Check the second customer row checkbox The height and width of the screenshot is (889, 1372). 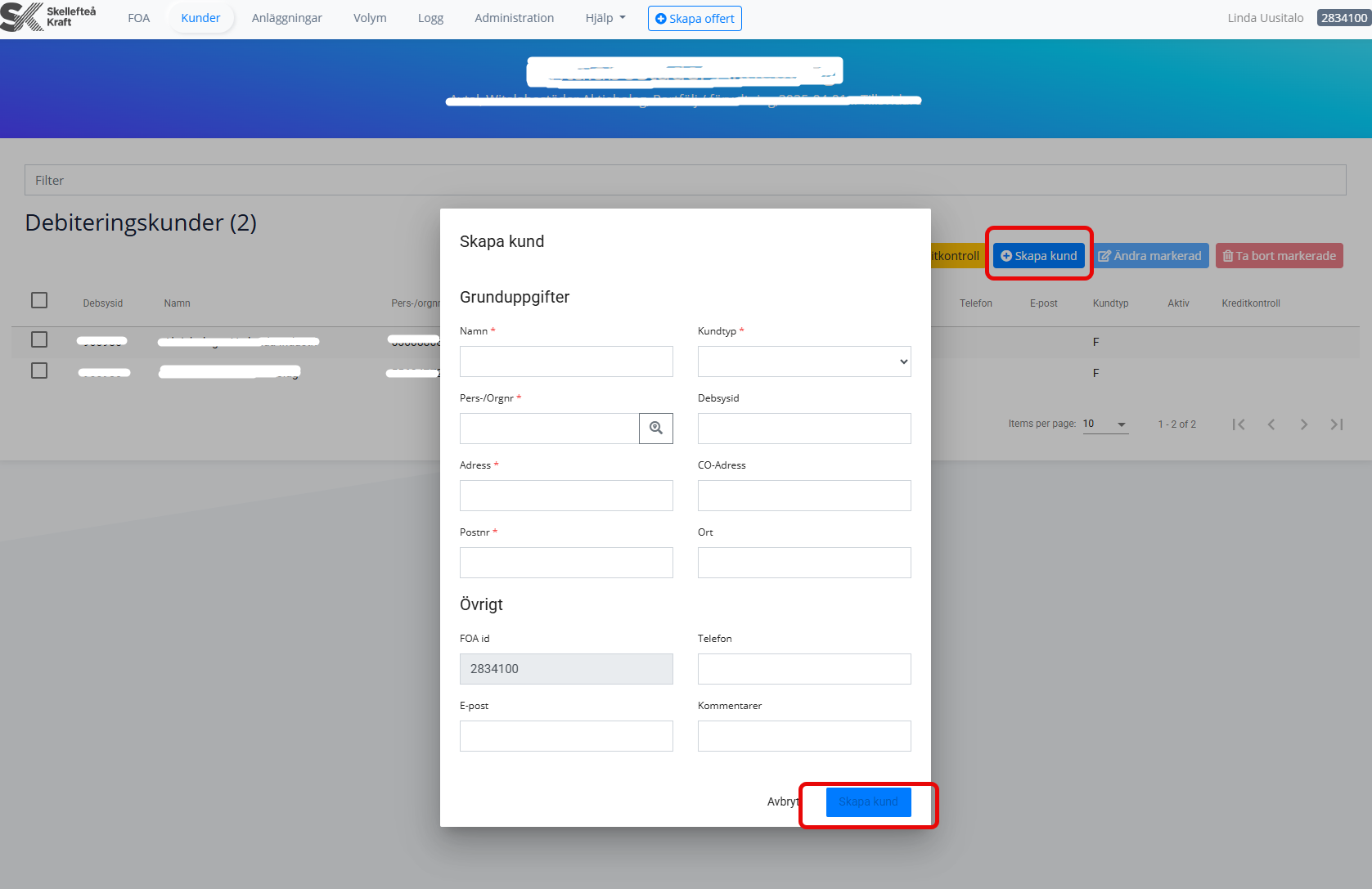tap(39, 370)
